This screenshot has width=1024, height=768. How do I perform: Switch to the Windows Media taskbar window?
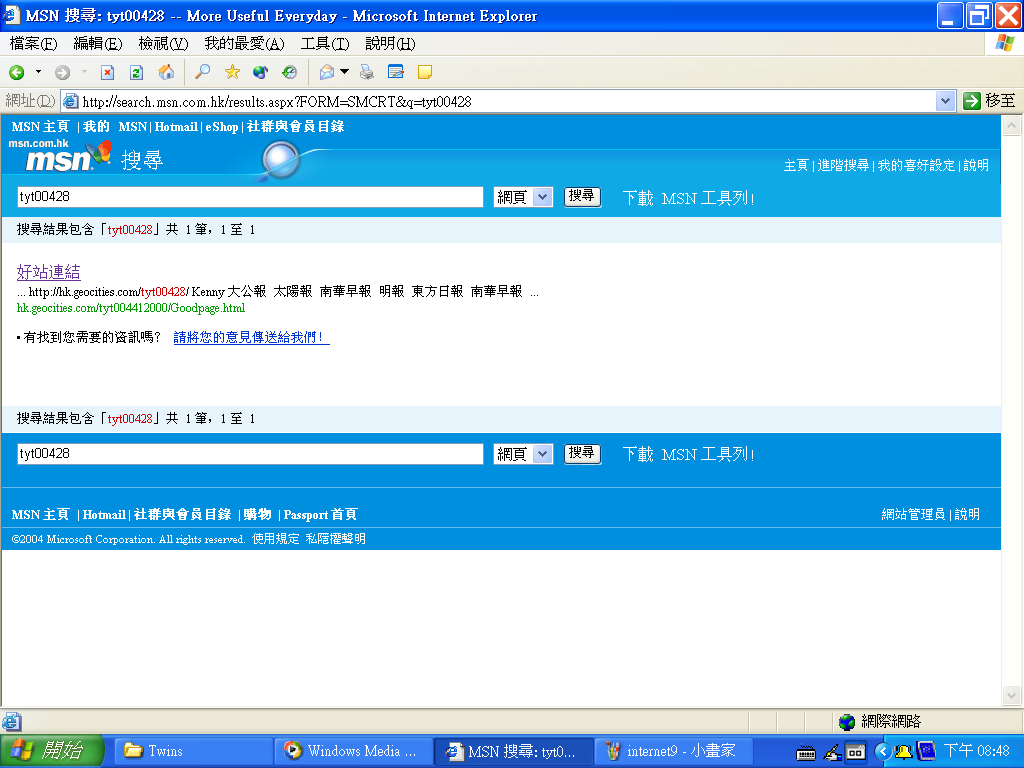pyautogui.click(x=354, y=752)
